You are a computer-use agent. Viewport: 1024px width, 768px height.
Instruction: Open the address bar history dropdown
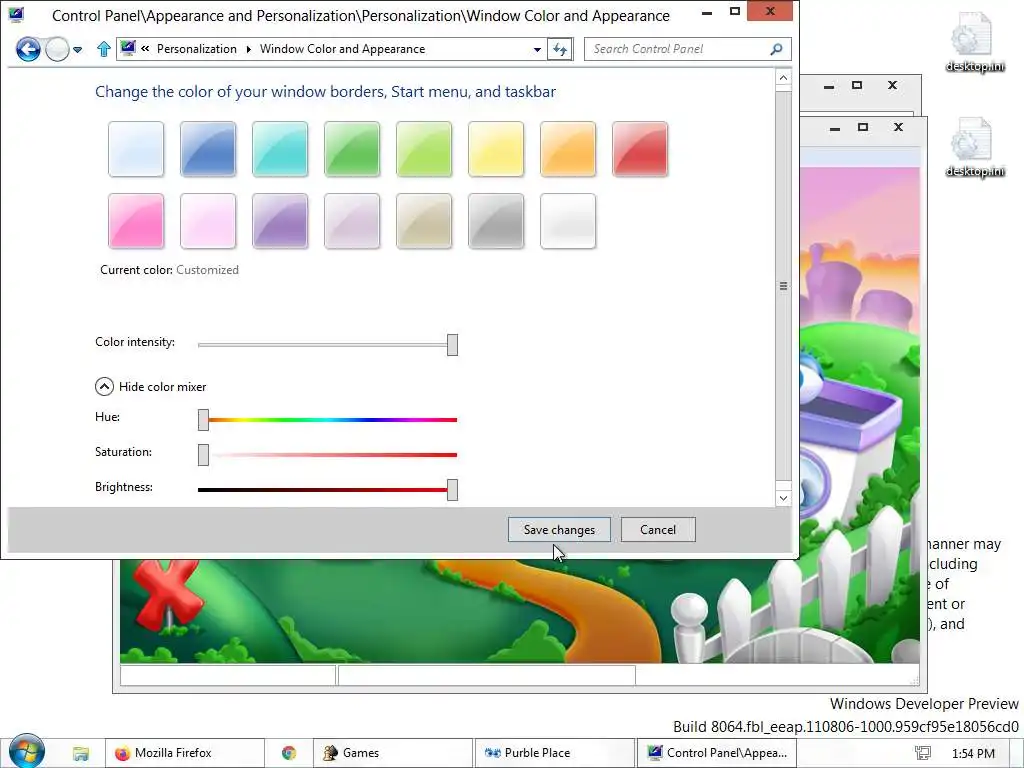coord(537,49)
